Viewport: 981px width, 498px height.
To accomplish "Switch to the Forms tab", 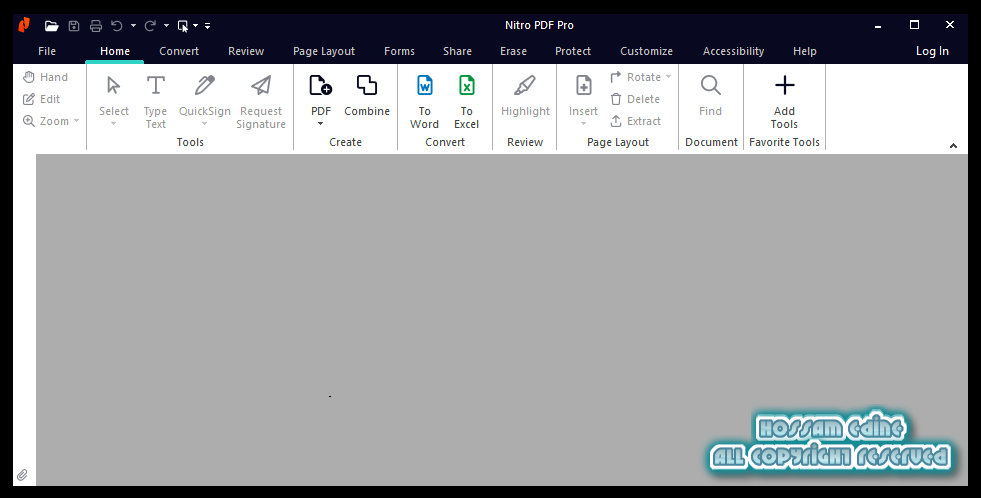I will pos(399,51).
